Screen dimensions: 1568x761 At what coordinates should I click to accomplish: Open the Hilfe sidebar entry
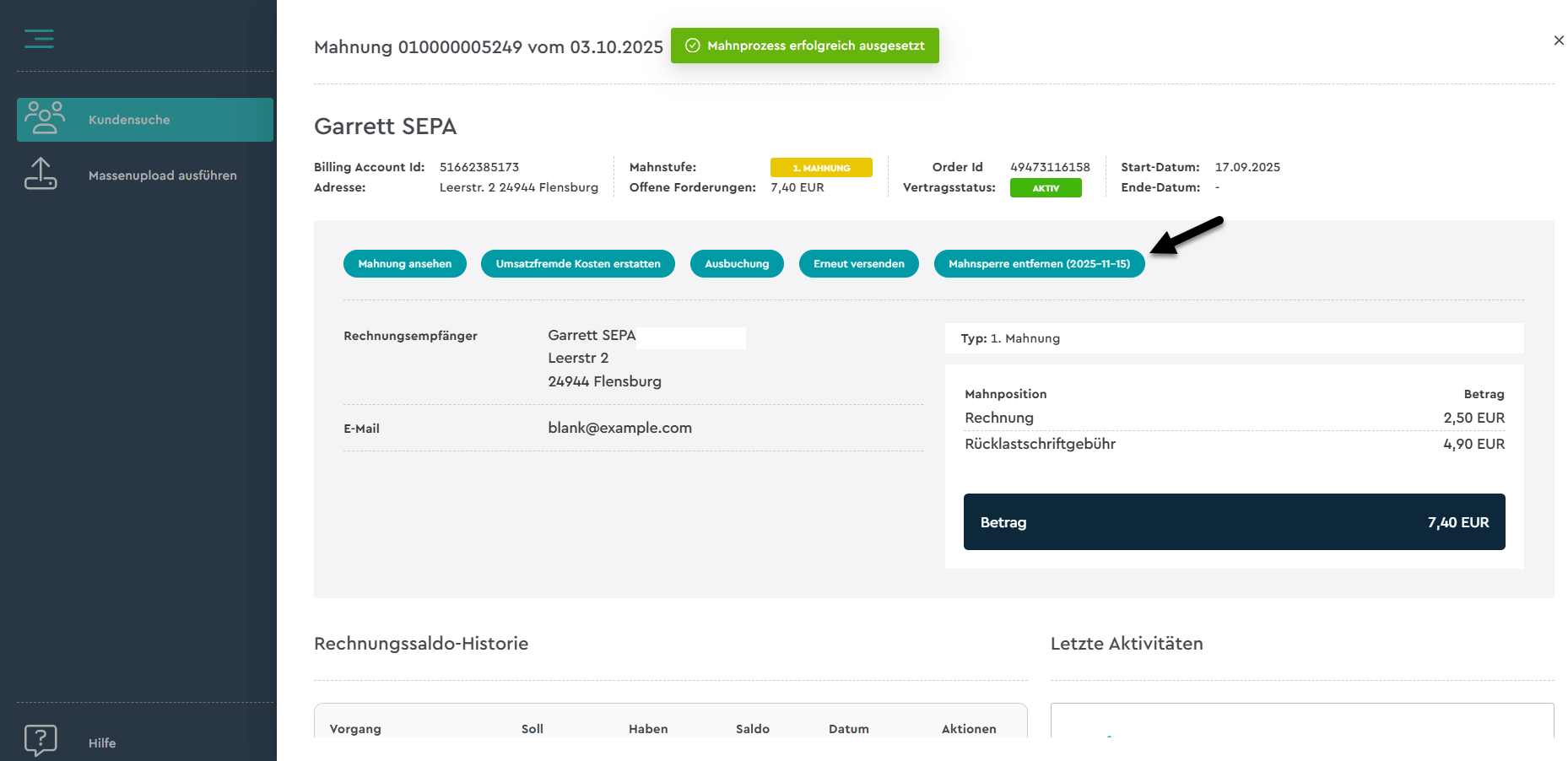point(101,742)
